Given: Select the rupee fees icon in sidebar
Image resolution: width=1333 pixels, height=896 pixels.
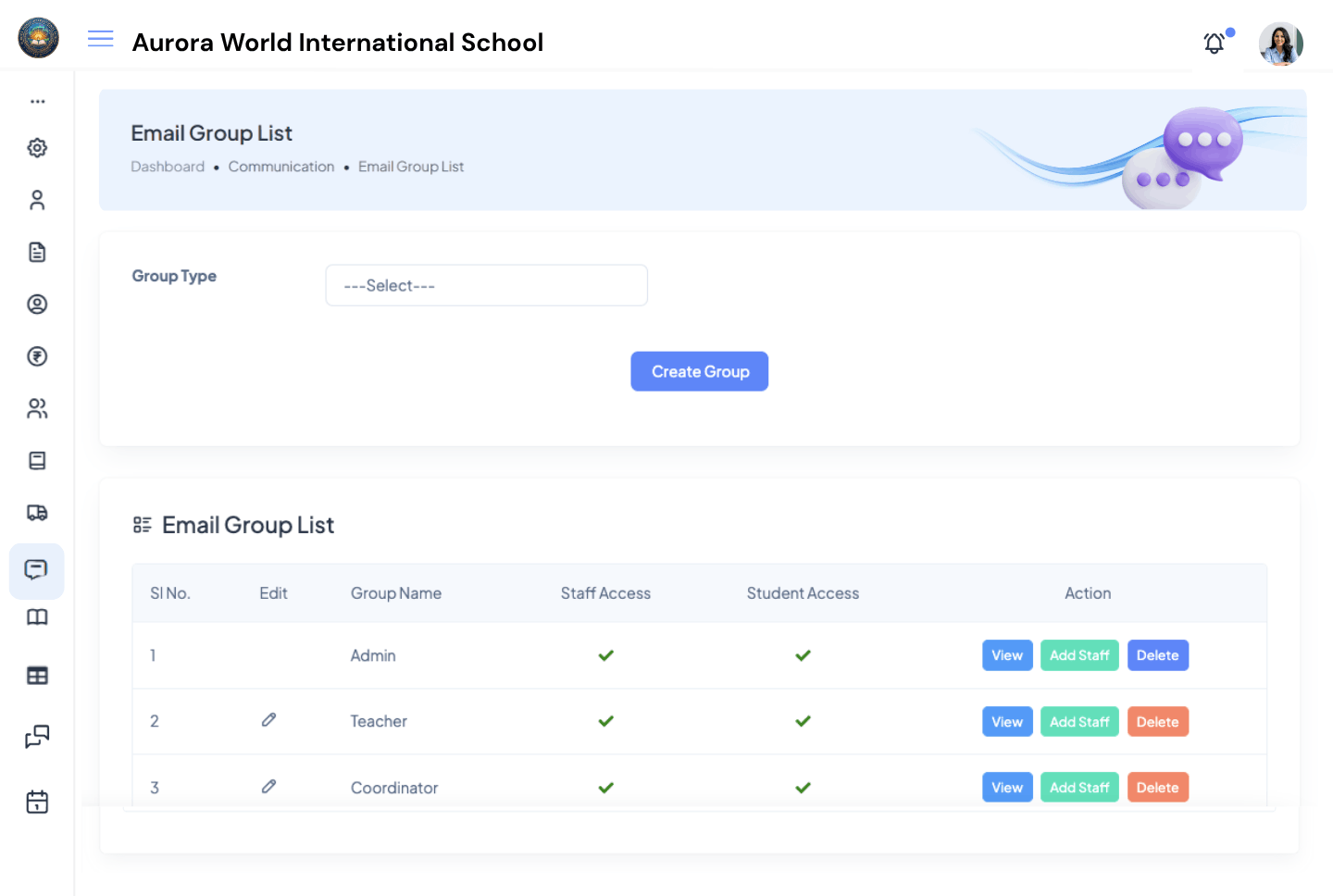Looking at the screenshot, I should click(37, 356).
